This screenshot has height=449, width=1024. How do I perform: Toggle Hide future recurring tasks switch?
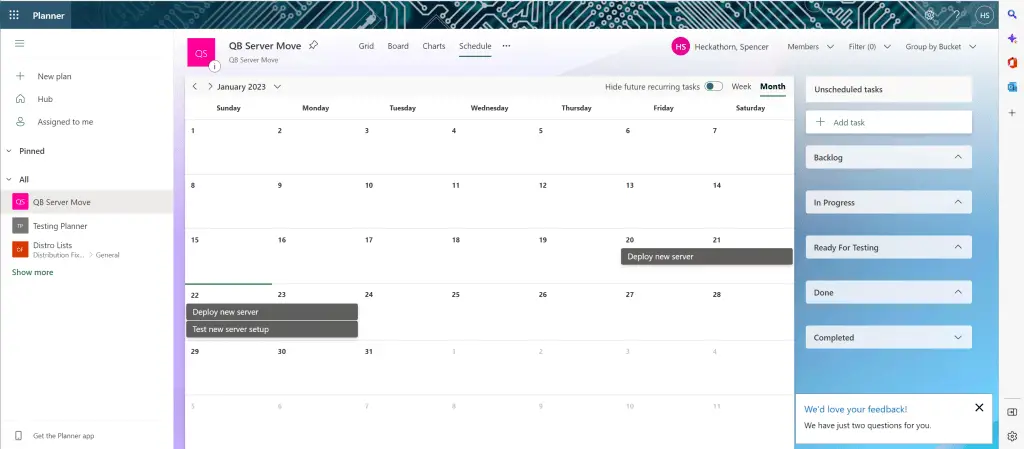(714, 86)
